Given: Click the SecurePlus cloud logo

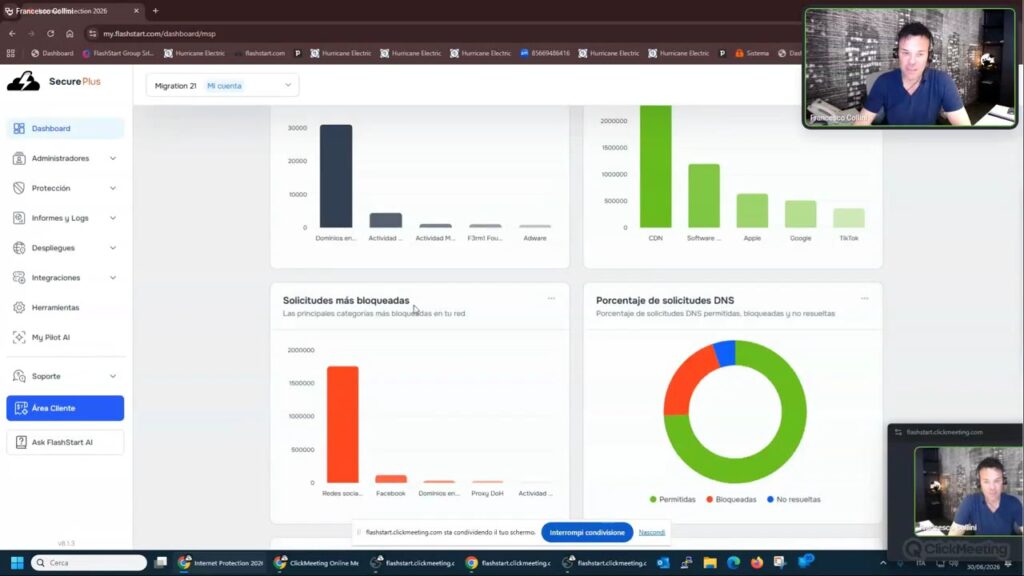Looking at the screenshot, I should (x=24, y=81).
